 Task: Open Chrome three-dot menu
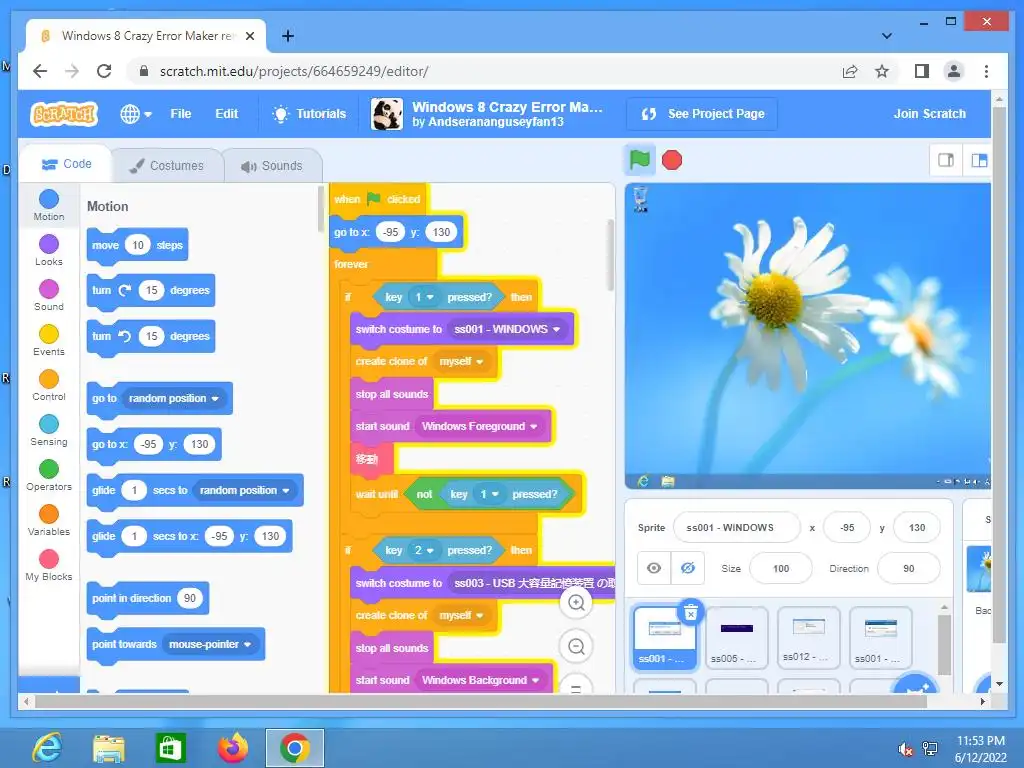click(x=986, y=71)
